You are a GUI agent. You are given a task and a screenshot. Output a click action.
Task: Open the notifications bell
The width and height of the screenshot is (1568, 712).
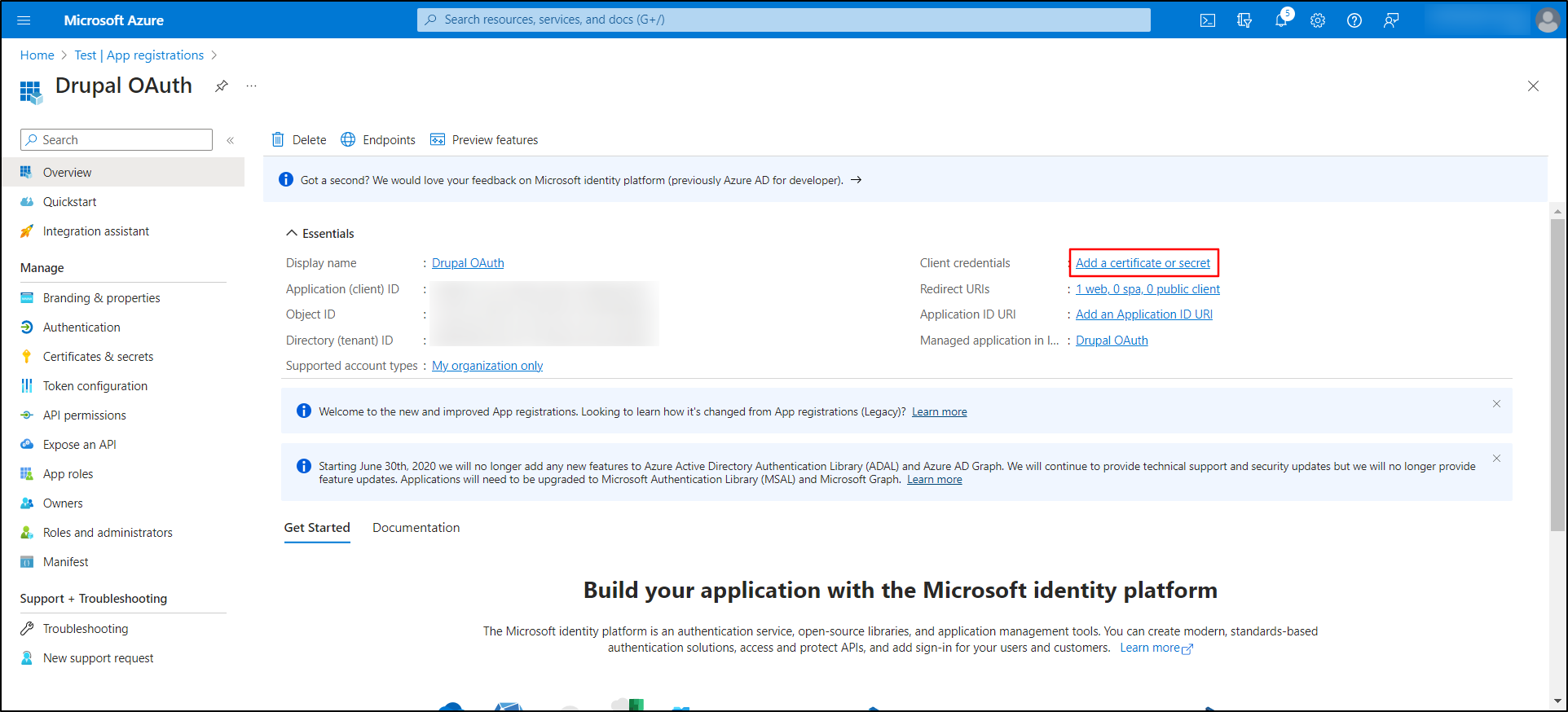point(1281,20)
